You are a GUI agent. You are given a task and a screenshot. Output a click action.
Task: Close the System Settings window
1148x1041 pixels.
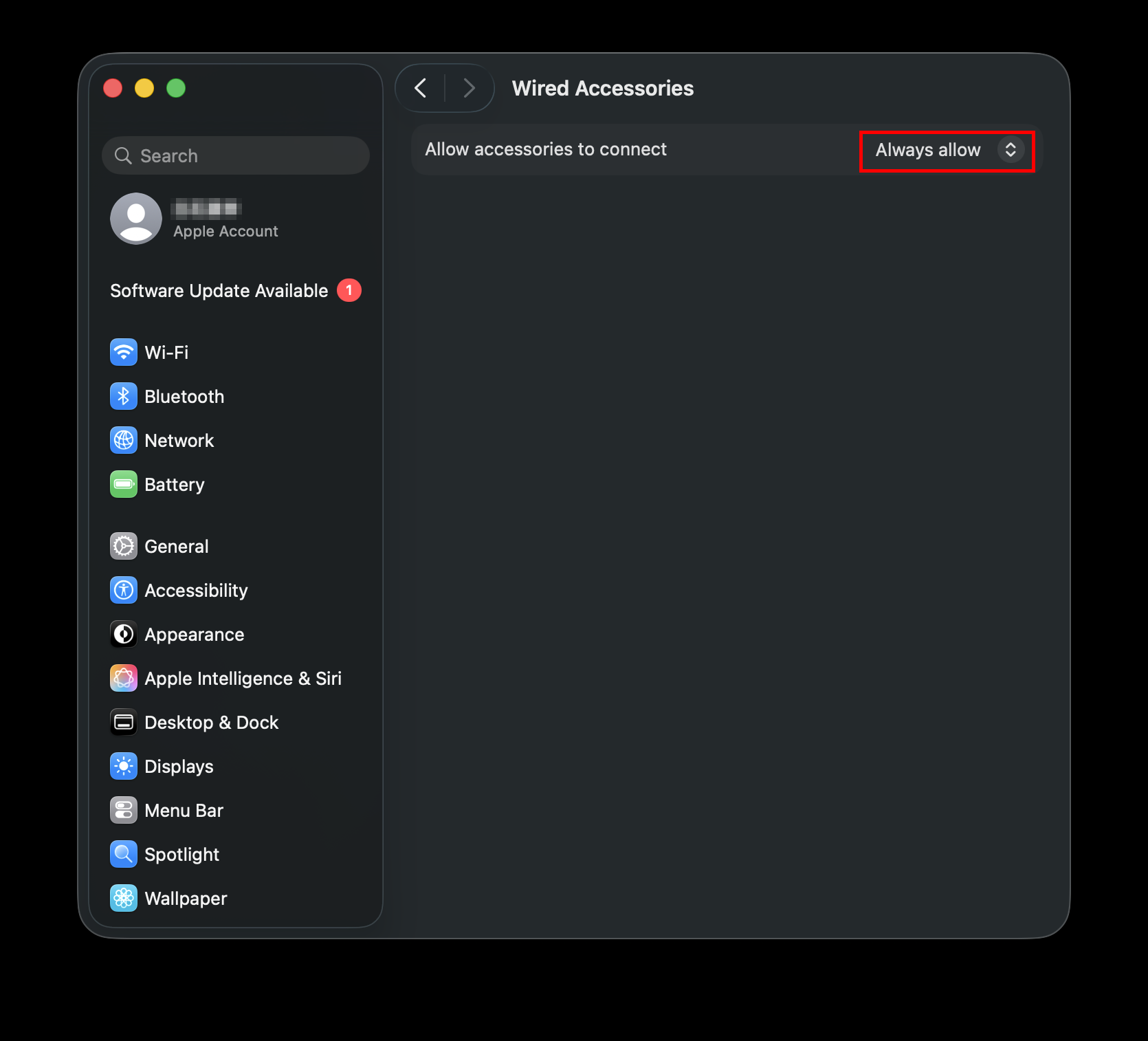coord(113,88)
